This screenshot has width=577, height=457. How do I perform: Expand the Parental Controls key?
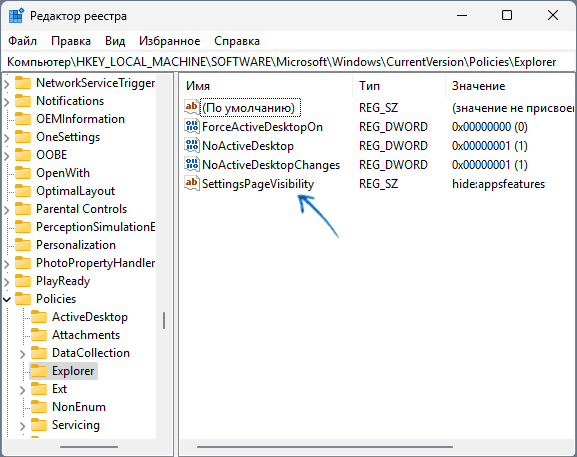tap(7, 210)
